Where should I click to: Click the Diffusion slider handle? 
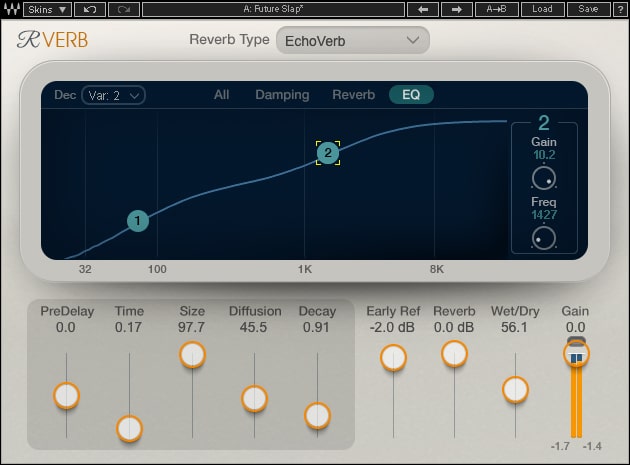[x=254, y=399]
